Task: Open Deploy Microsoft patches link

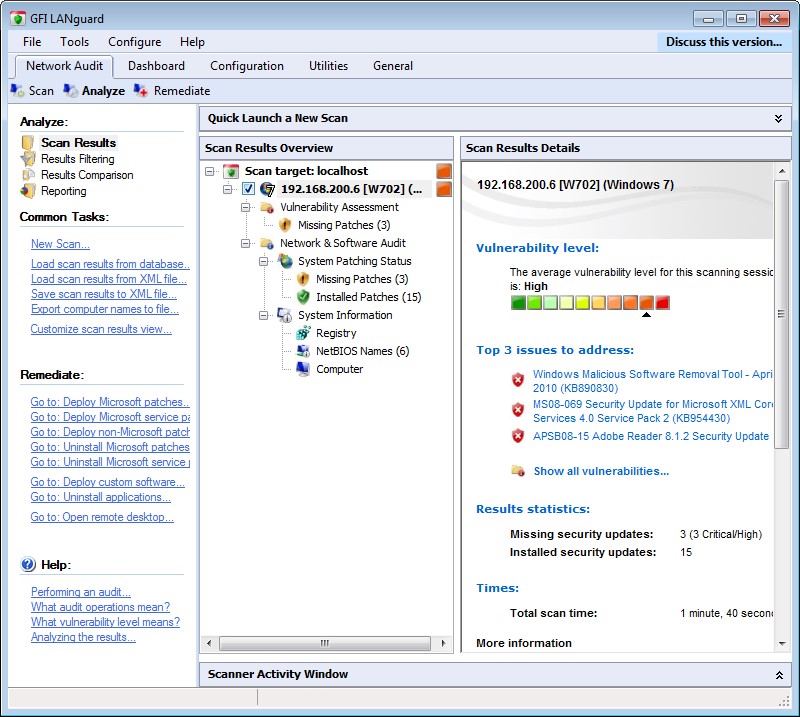Action: 109,402
